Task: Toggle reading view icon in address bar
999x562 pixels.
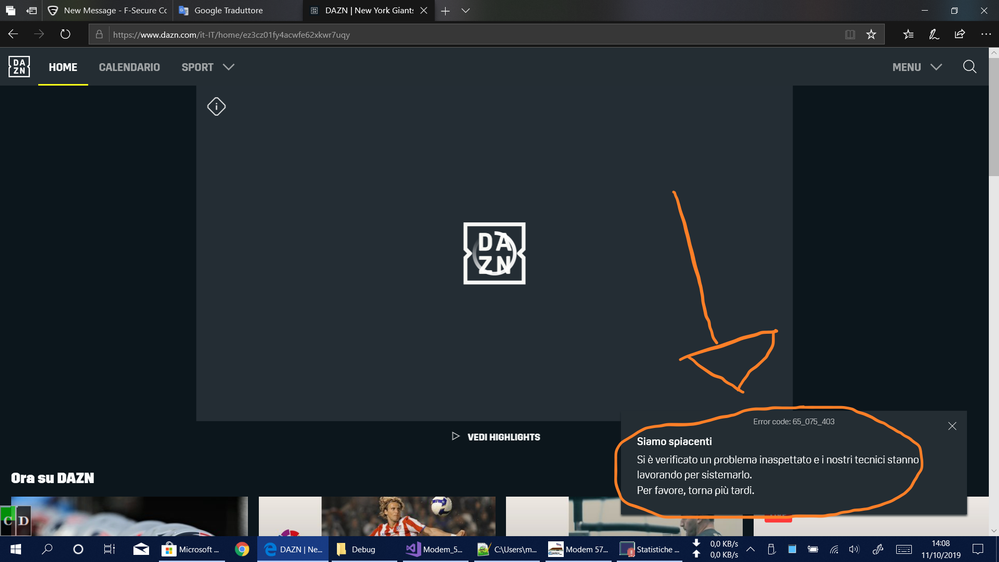Action: pyautogui.click(x=850, y=34)
